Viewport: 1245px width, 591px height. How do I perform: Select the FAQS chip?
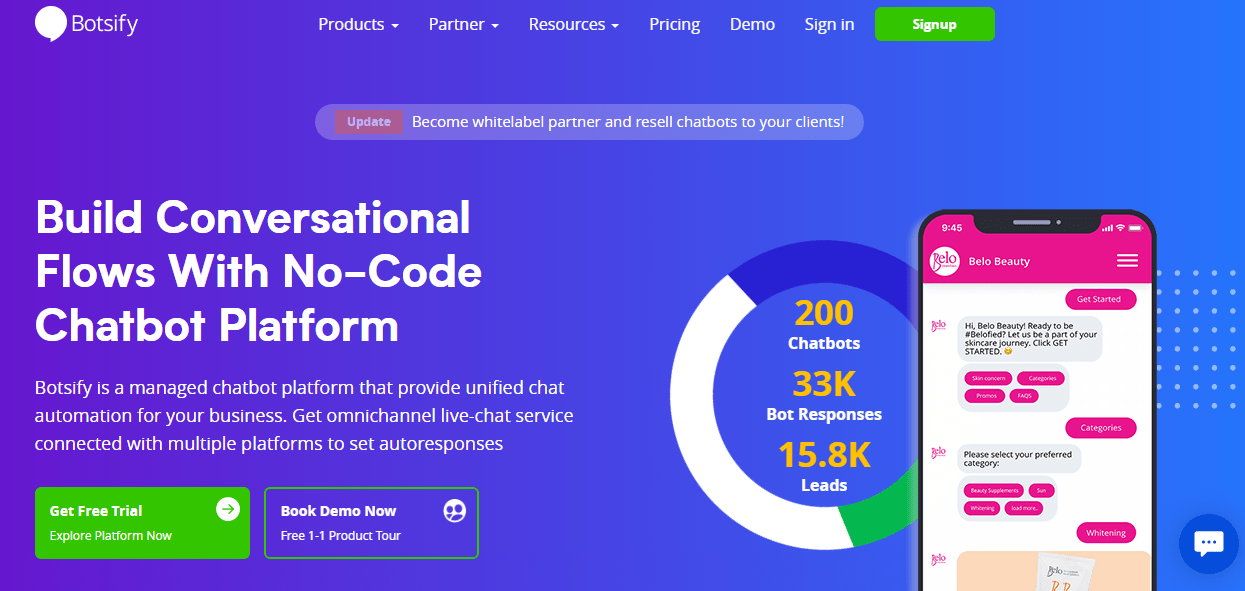point(1023,396)
